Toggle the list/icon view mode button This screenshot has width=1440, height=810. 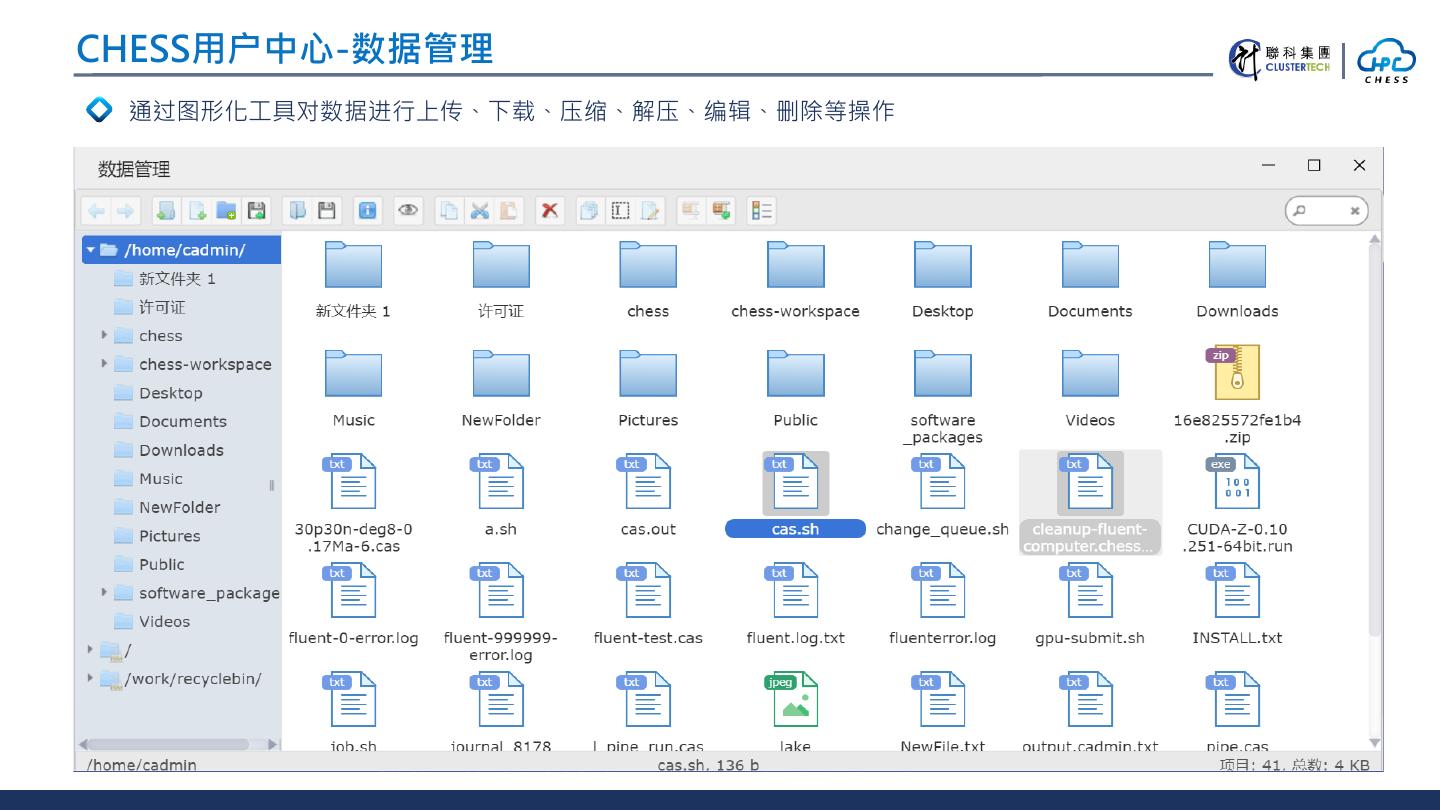pyautogui.click(x=762, y=211)
